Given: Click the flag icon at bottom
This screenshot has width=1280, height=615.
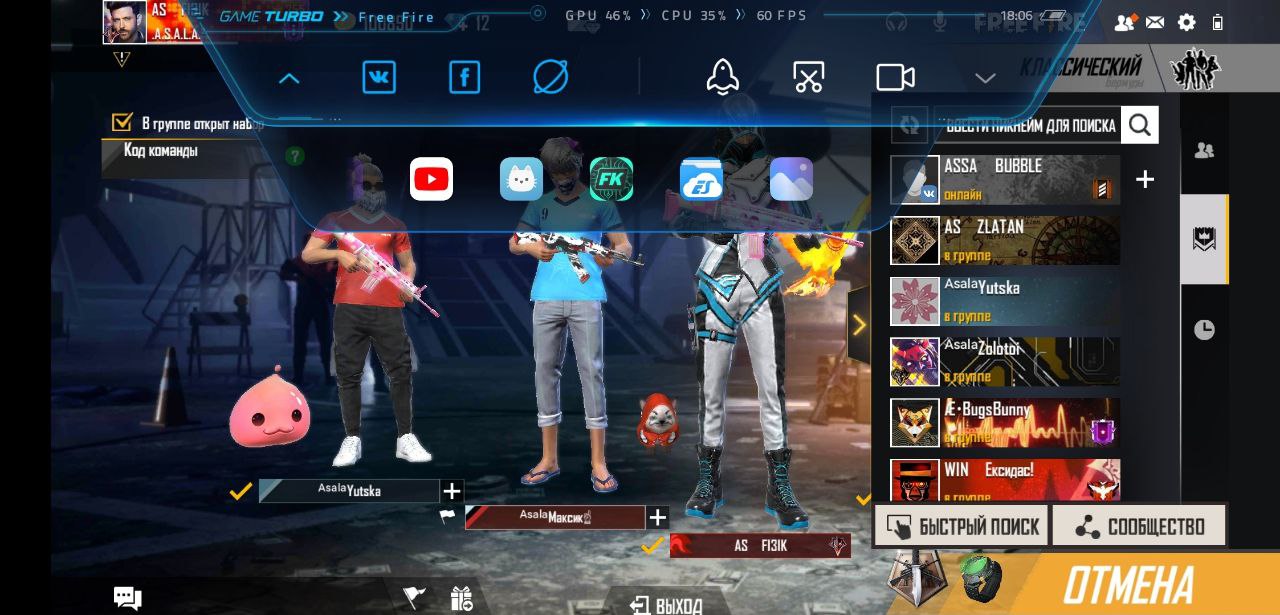Looking at the screenshot, I should coord(413,598).
